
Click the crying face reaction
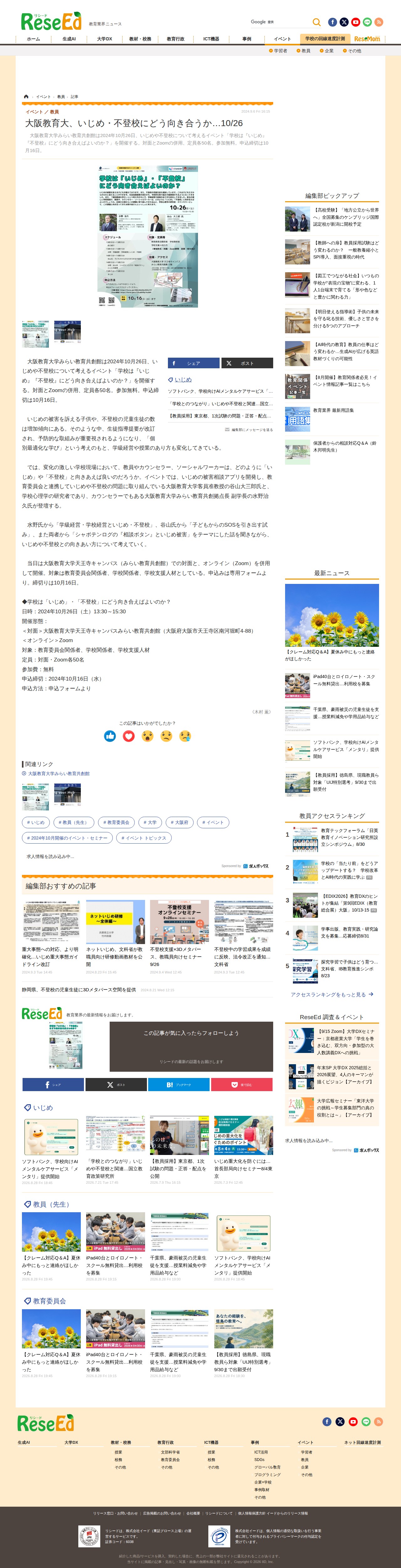pos(185,736)
